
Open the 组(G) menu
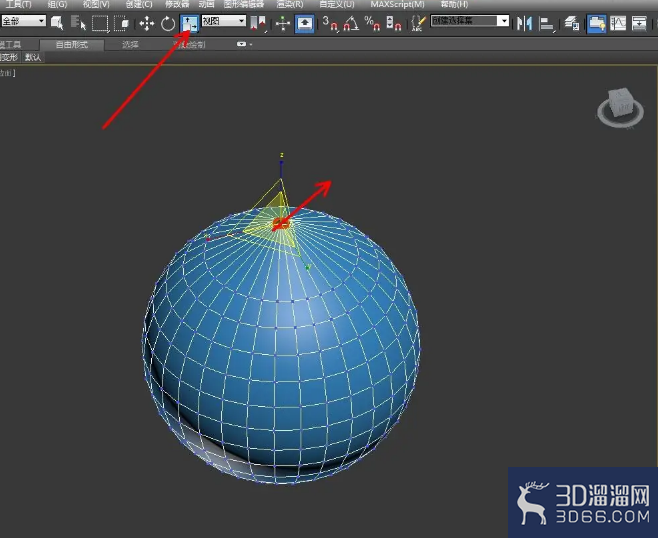point(57,5)
